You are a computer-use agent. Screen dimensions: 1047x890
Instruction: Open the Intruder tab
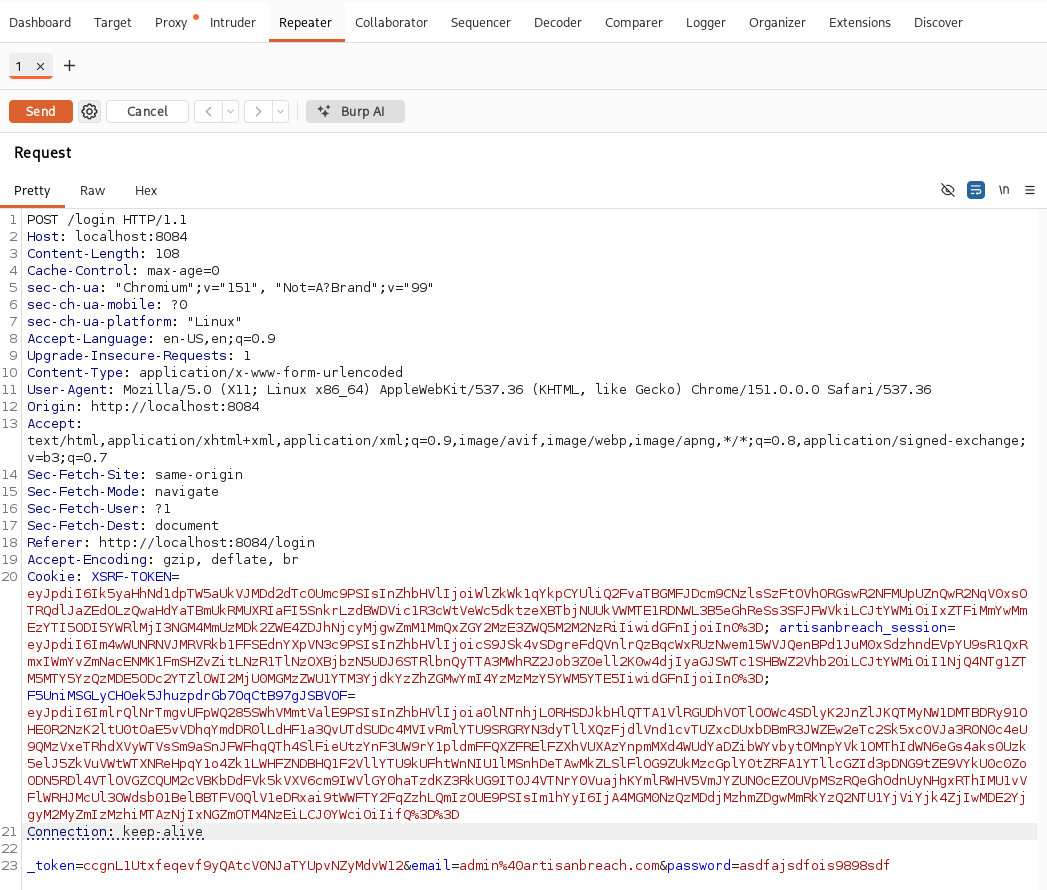click(x=232, y=22)
